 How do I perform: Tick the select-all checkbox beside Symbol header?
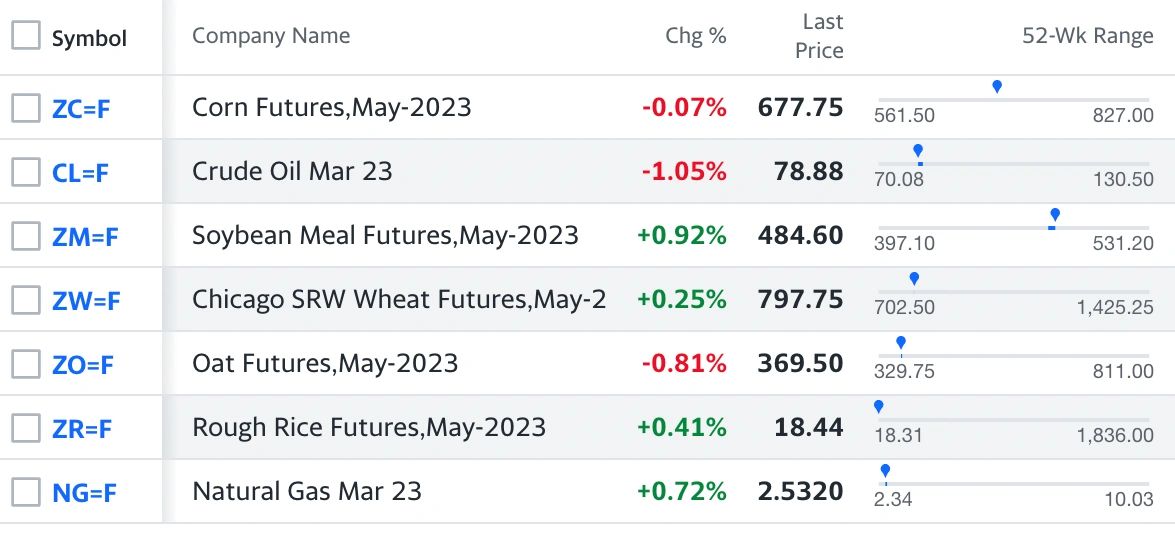click(25, 36)
